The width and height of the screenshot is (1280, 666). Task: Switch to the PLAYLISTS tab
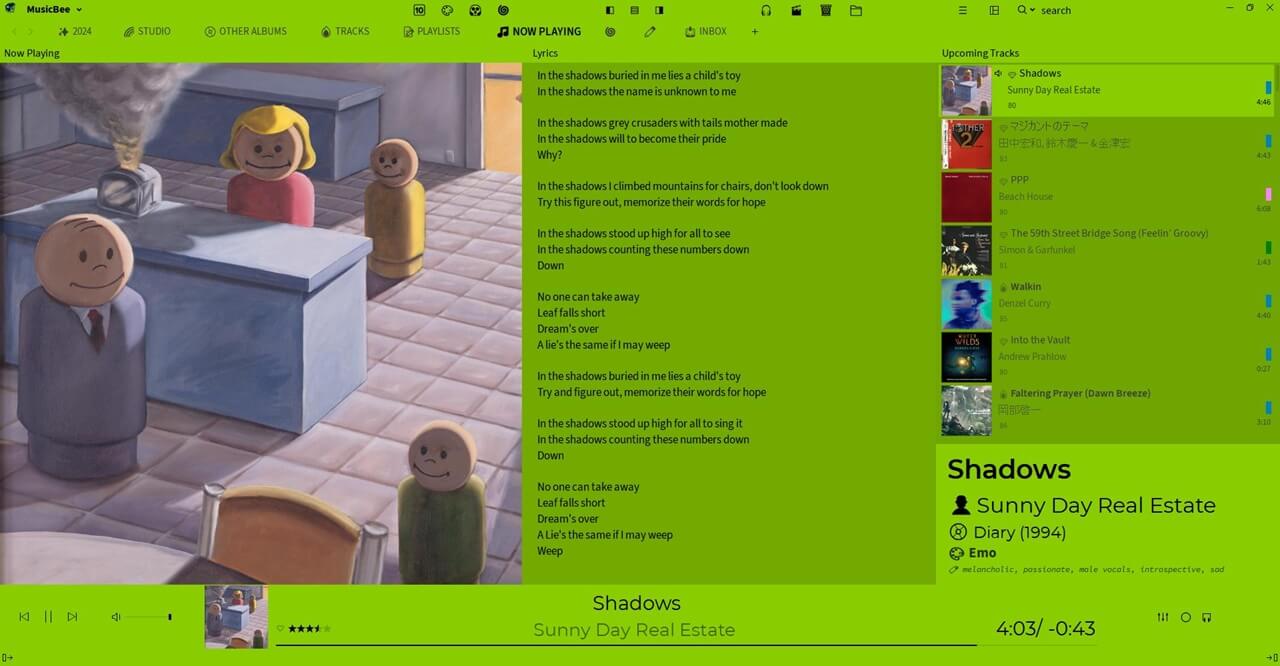point(432,32)
